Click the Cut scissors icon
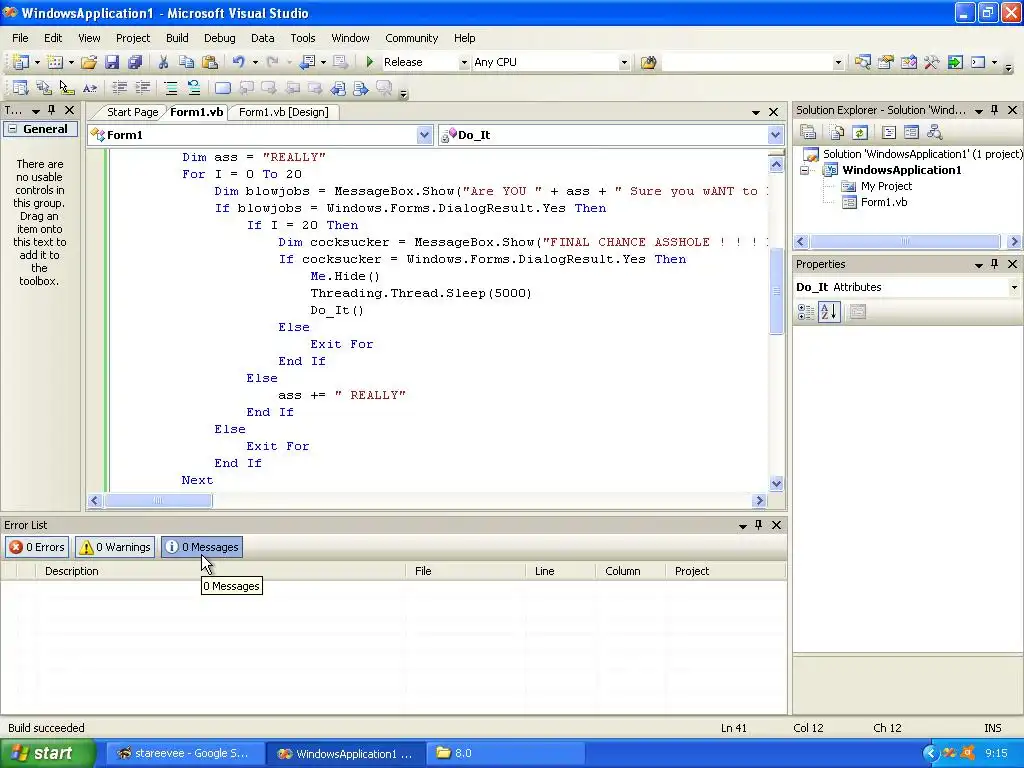The height and width of the screenshot is (768, 1024). [x=163, y=62]
